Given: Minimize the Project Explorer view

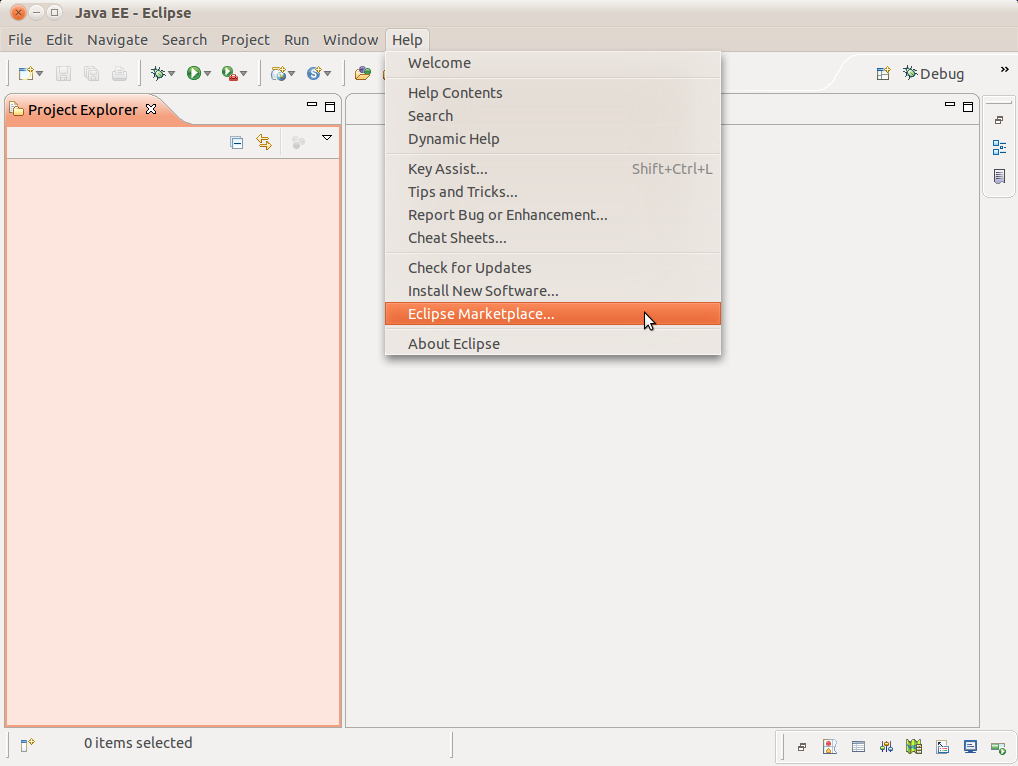Looking at the screenshot, I should 312,105.
